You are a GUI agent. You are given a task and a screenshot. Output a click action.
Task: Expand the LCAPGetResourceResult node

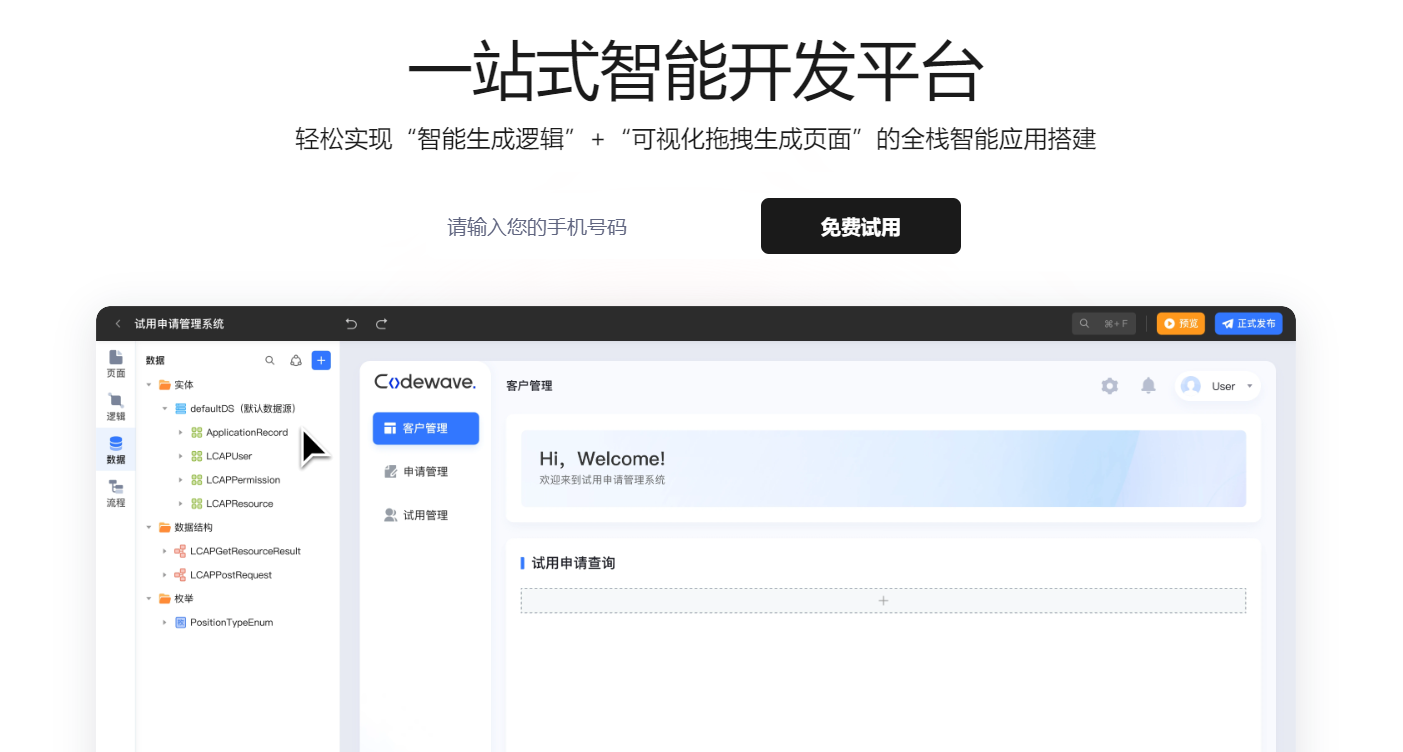(165, 551)
